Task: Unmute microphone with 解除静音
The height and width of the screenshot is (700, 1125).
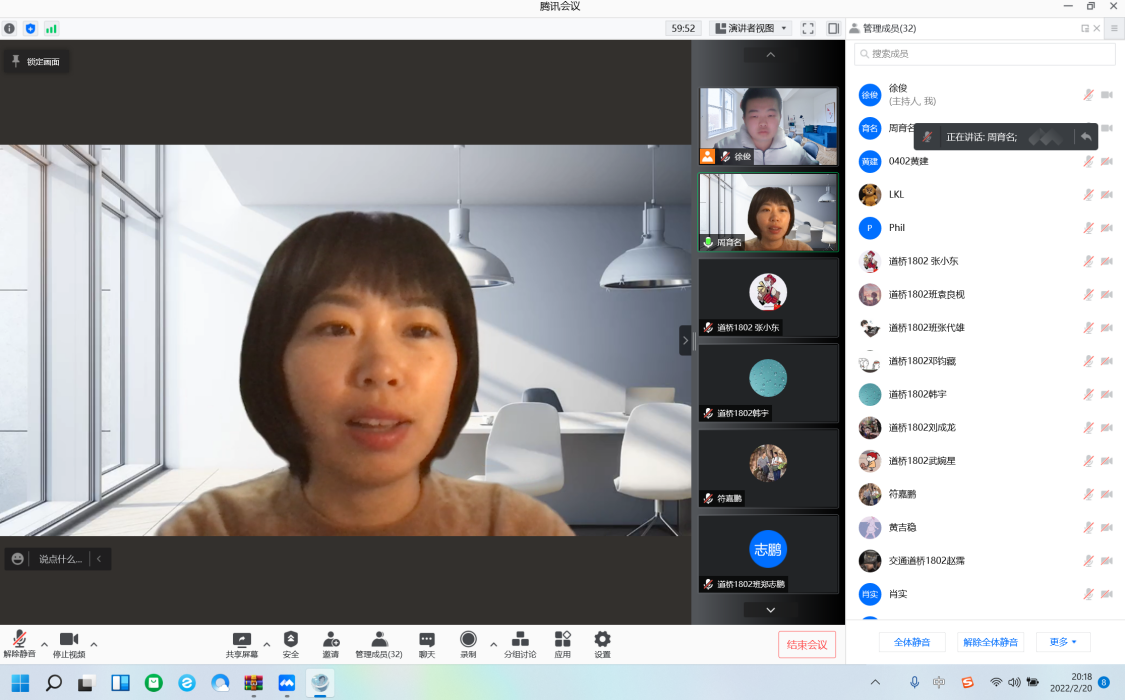Action: pyautogui.click(x=19, y=640)
